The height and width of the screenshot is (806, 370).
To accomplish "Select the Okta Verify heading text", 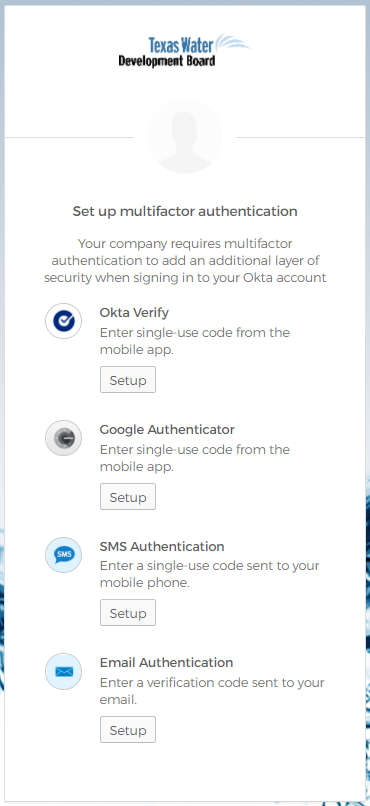I will pyautogui.click(x=134, y=313).
